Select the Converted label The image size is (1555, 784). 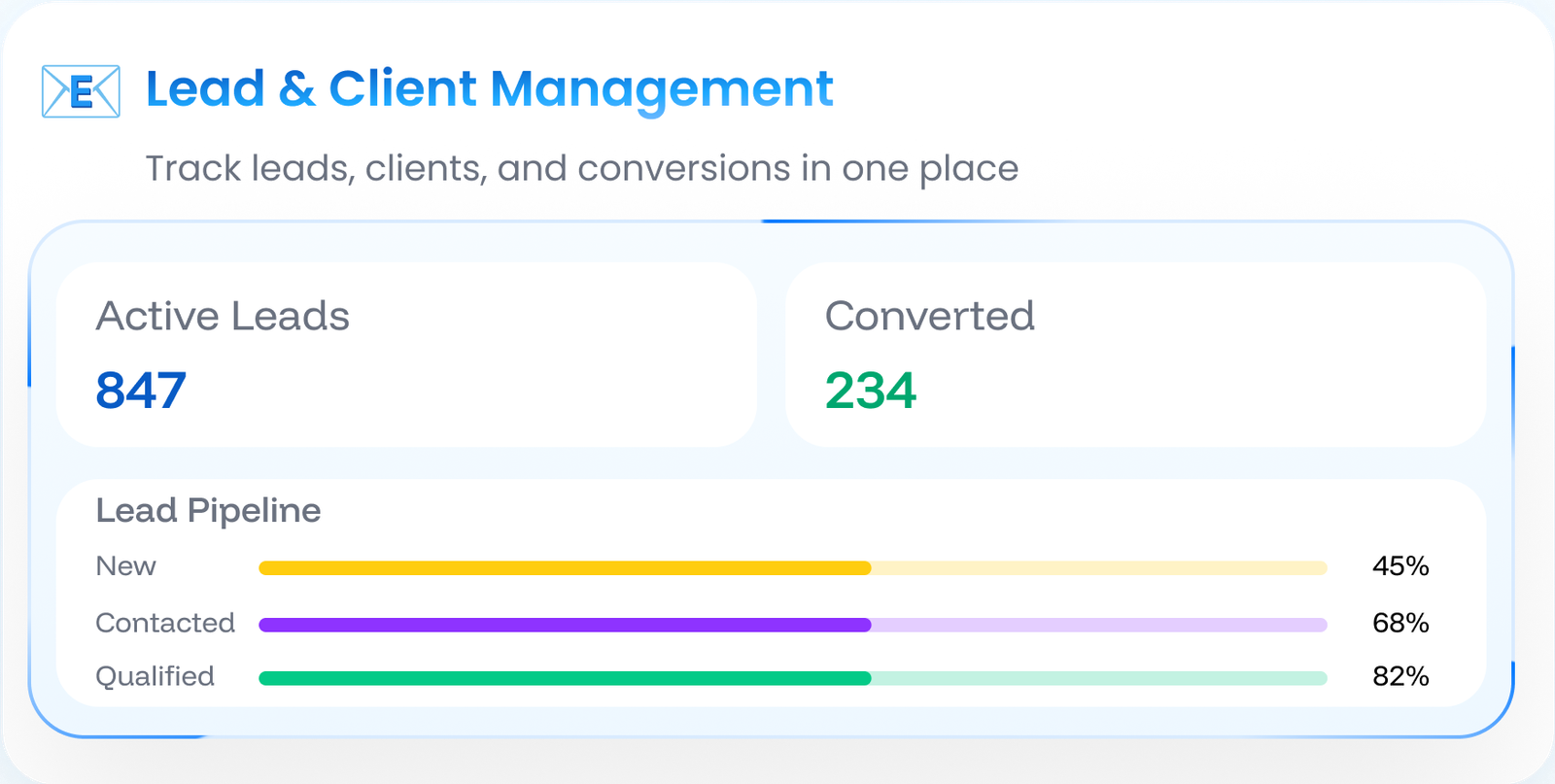coord(929,317)
